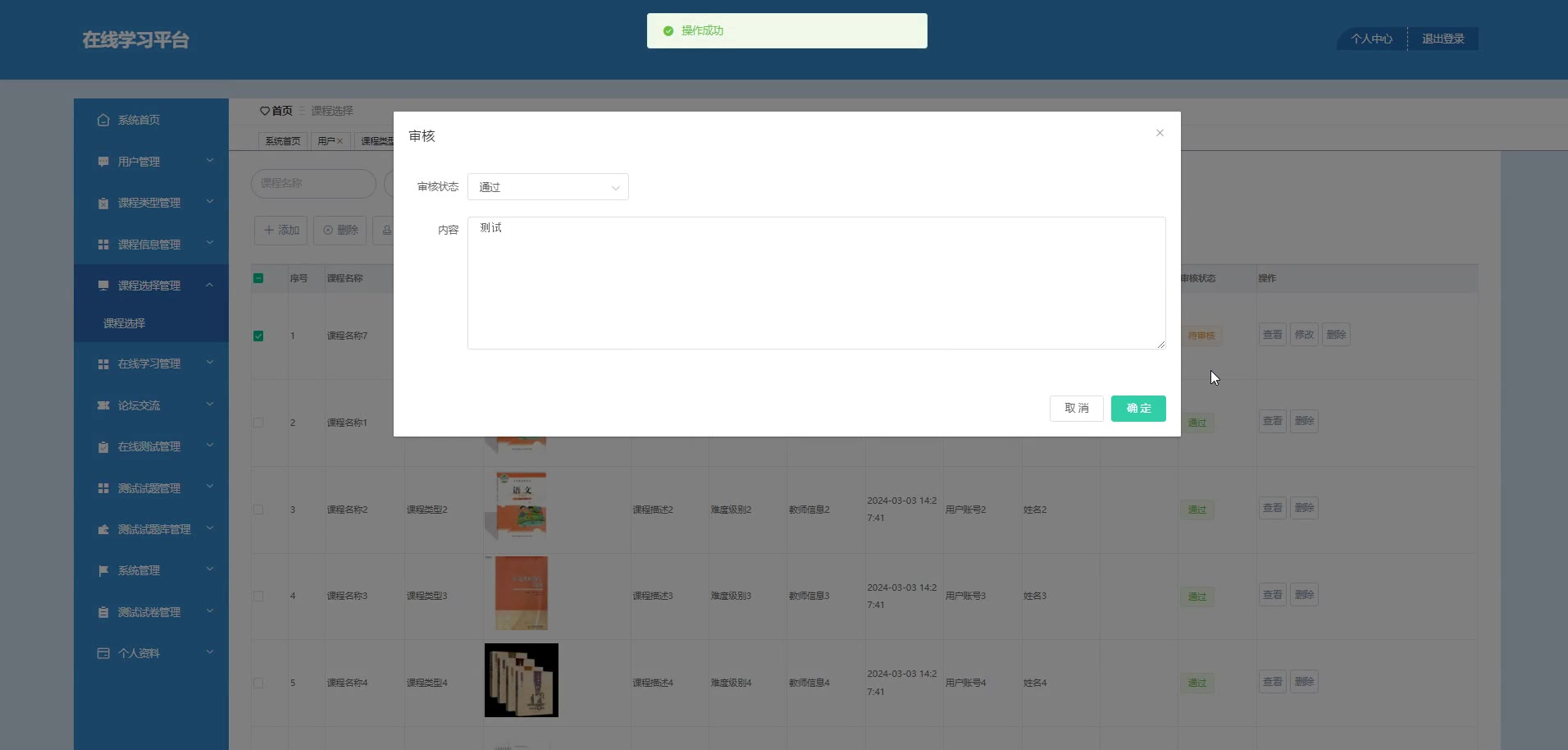1568x750 pixels.
Task: Click the 课程类型管理 clipboard icon
Action: [x=103, y=203]
